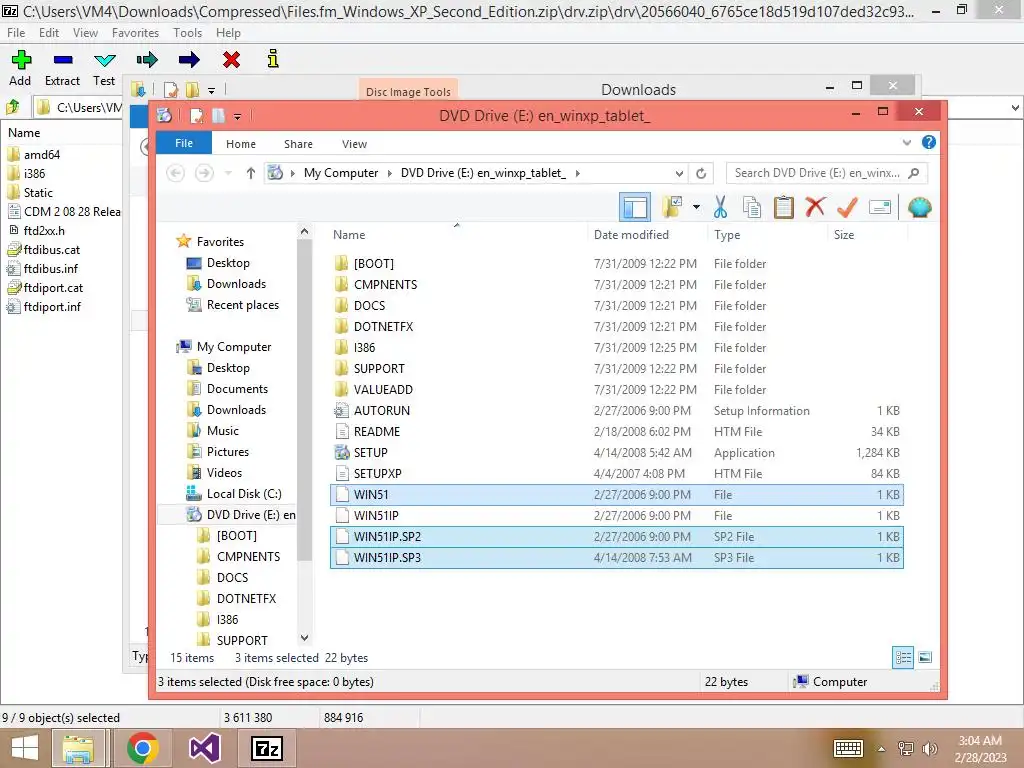Viewport: 1024px width, 768px height.
Task: Click 7-Zip up-one-level folder icon
Action: (13, 106)
